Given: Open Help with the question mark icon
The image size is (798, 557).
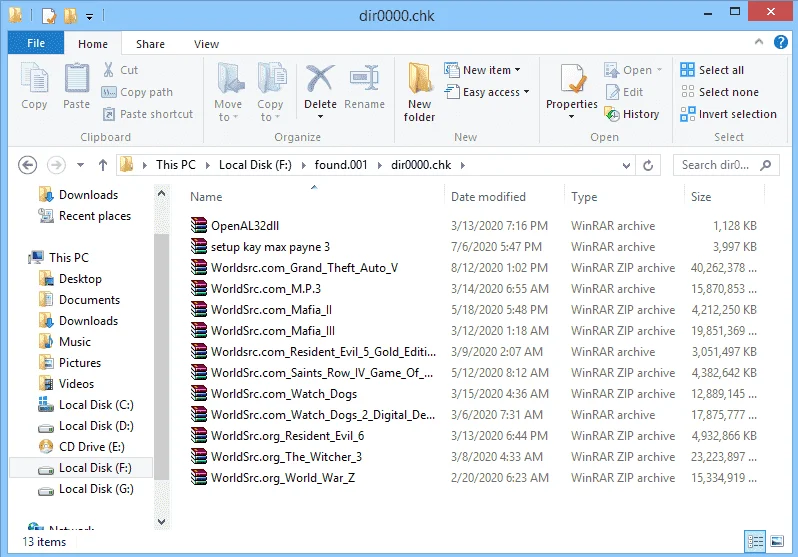Looking at the screenshot, I should pos(781,42).
